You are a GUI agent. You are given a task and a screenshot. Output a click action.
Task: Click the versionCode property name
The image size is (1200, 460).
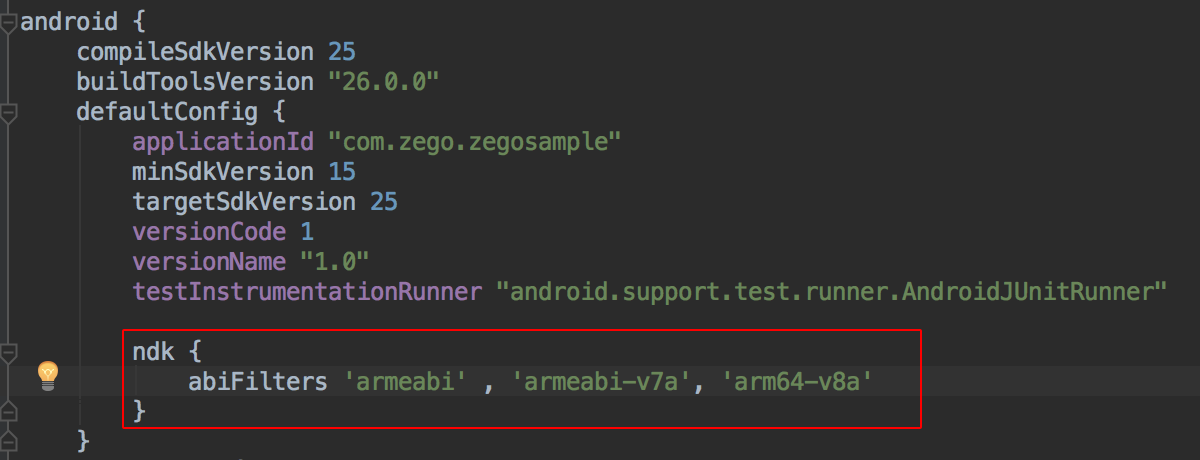pos(209,232)
